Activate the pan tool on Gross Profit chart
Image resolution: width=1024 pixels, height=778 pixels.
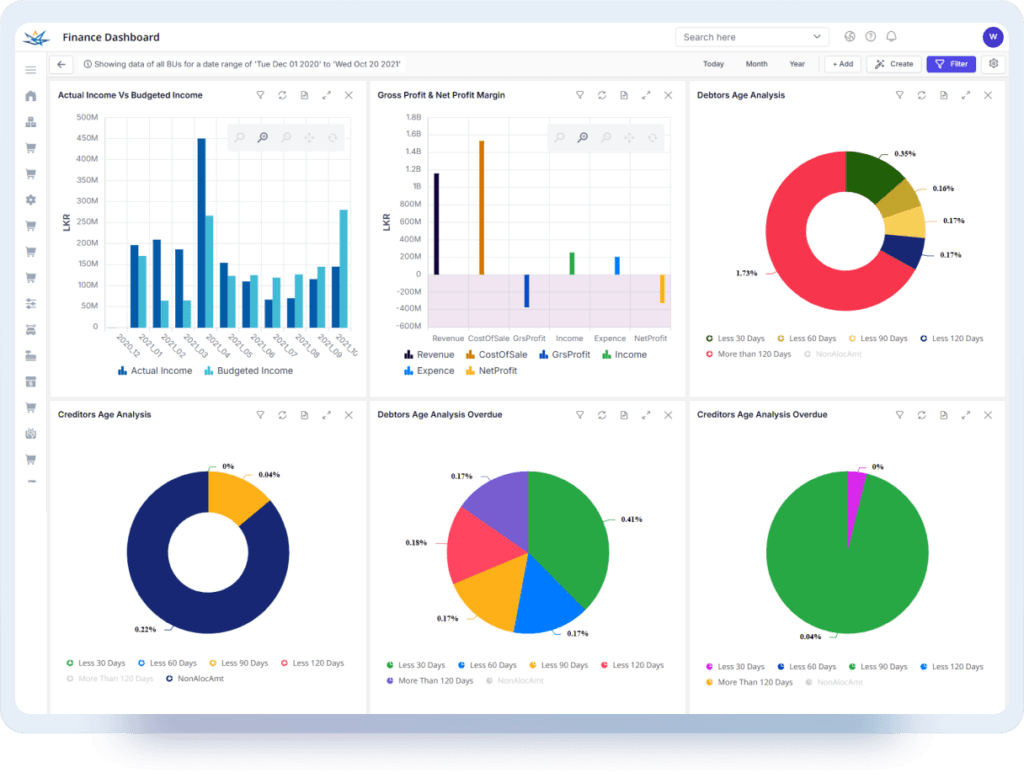629,137
